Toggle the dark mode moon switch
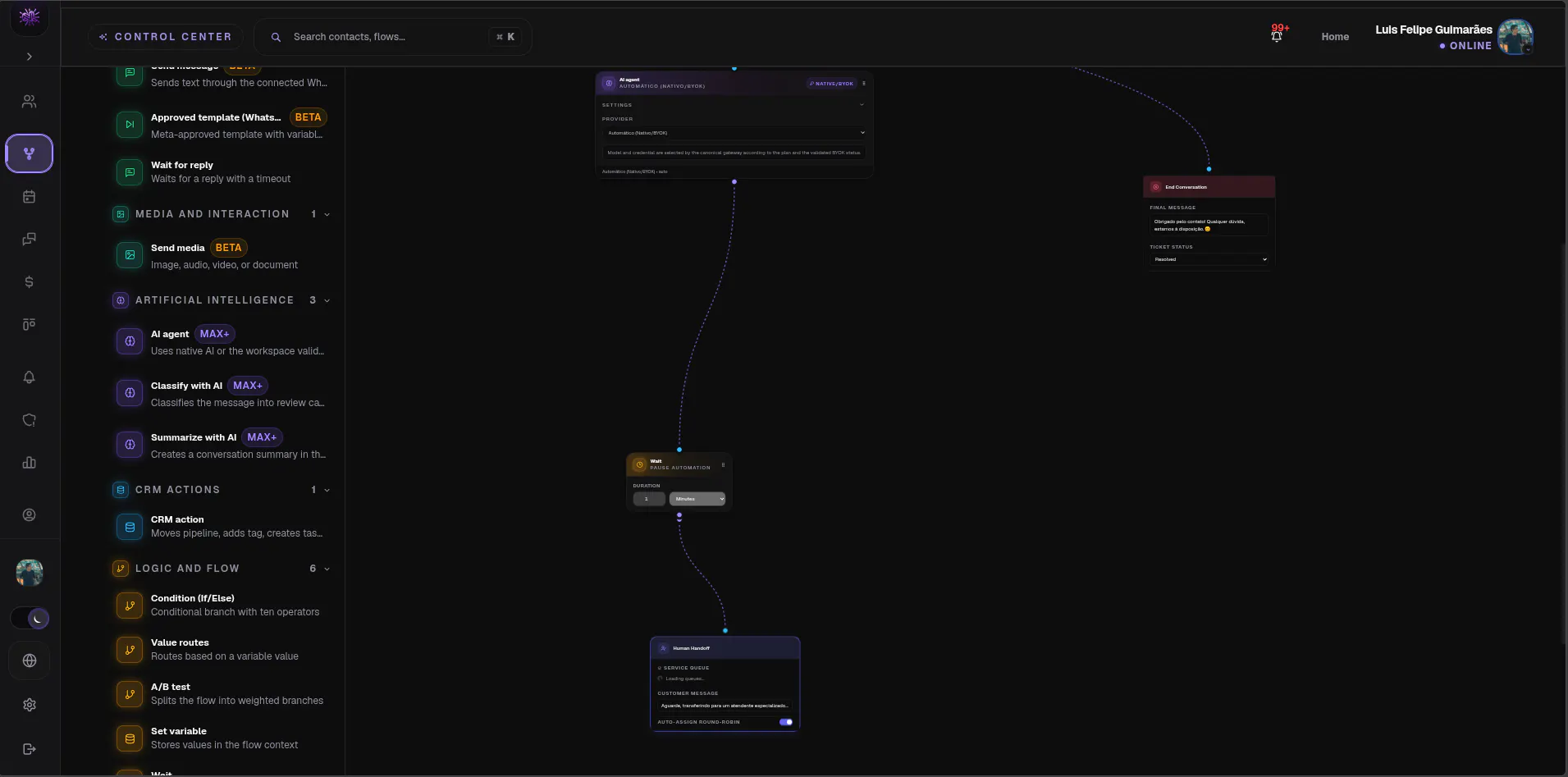 coord(30,618)
